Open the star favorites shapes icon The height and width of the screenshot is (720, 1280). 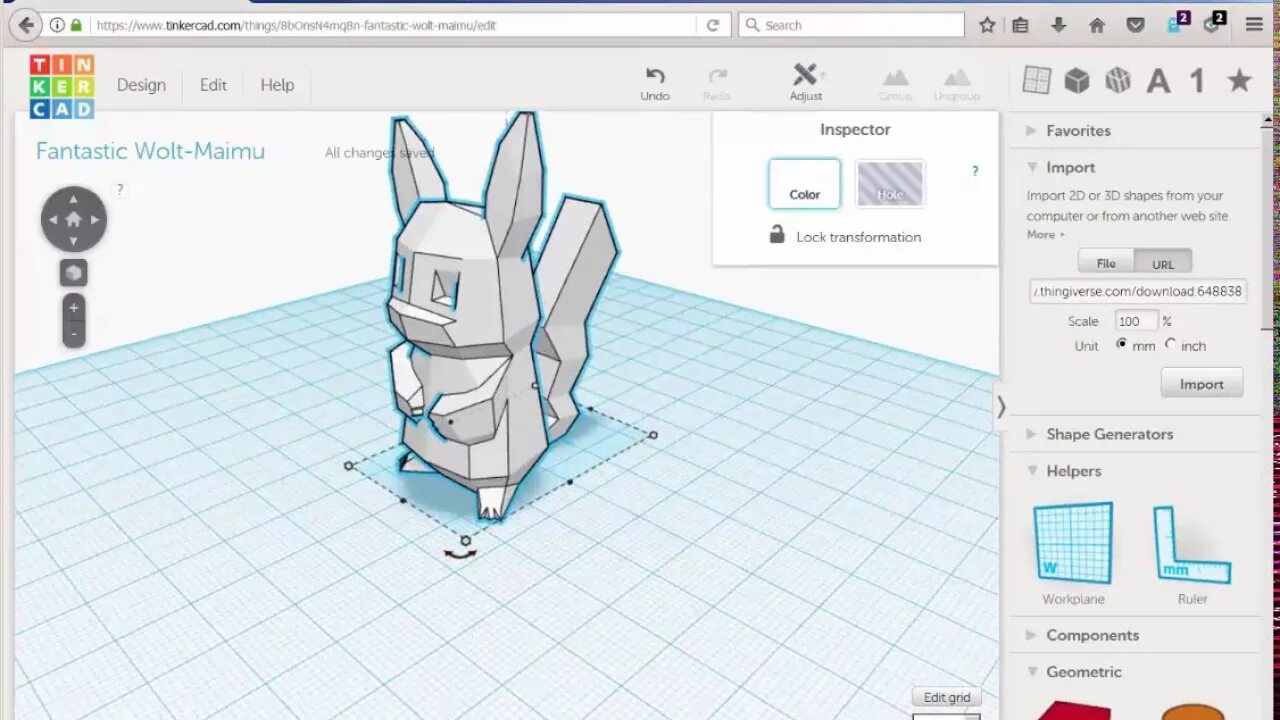pos(1239,80)
